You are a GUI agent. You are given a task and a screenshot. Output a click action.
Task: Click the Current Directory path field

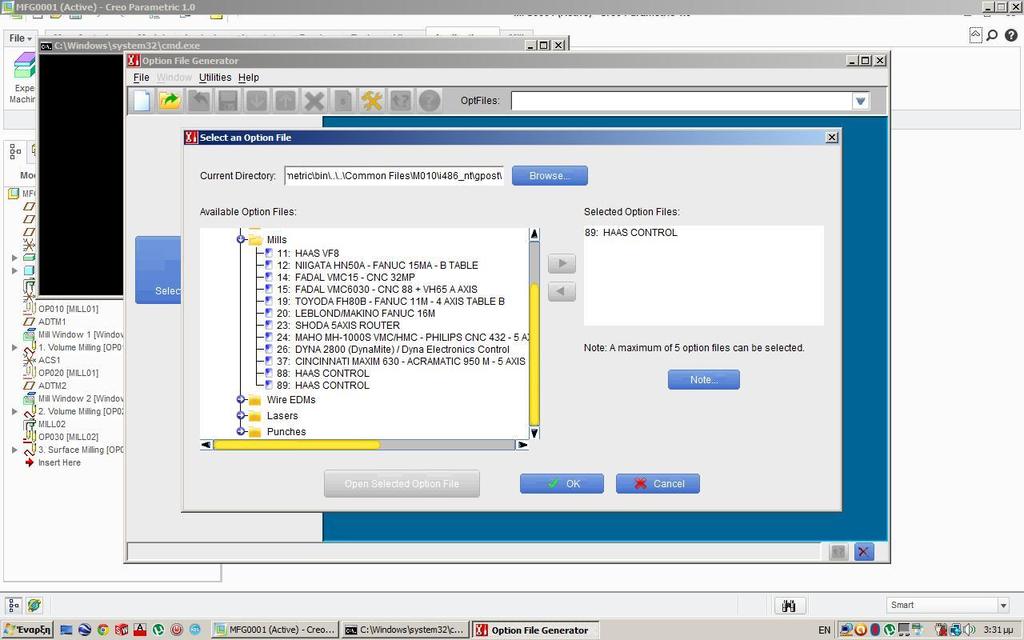(x=394, y=176)
